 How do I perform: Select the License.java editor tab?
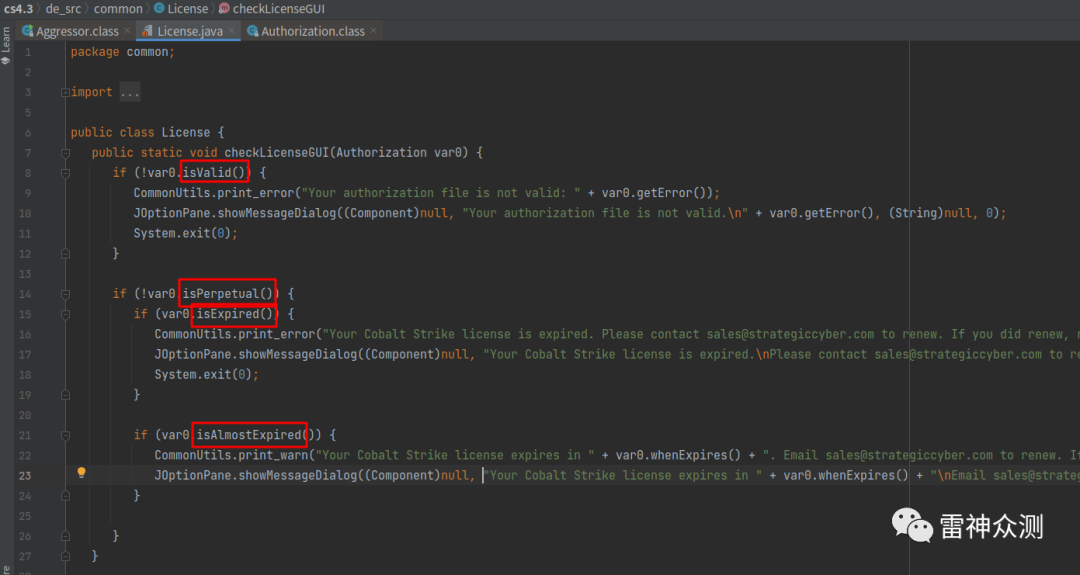(x=189, y=31)
